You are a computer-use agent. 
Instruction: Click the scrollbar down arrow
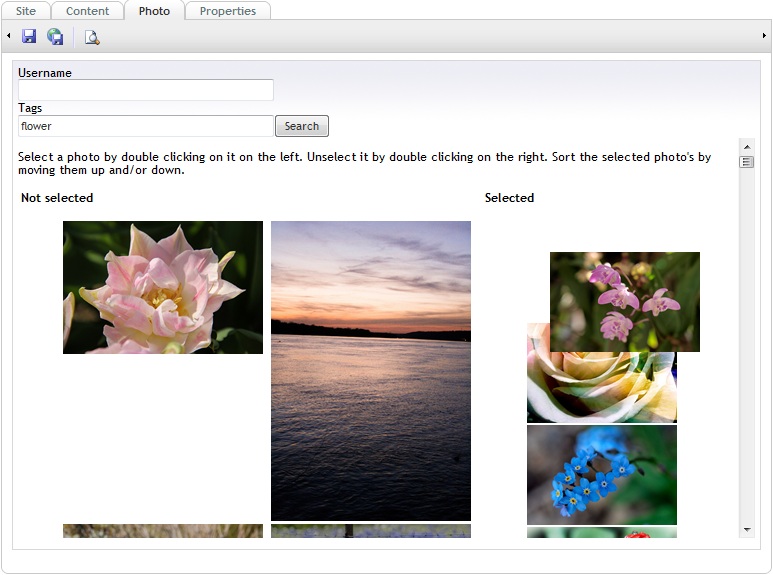pos(747,530)
